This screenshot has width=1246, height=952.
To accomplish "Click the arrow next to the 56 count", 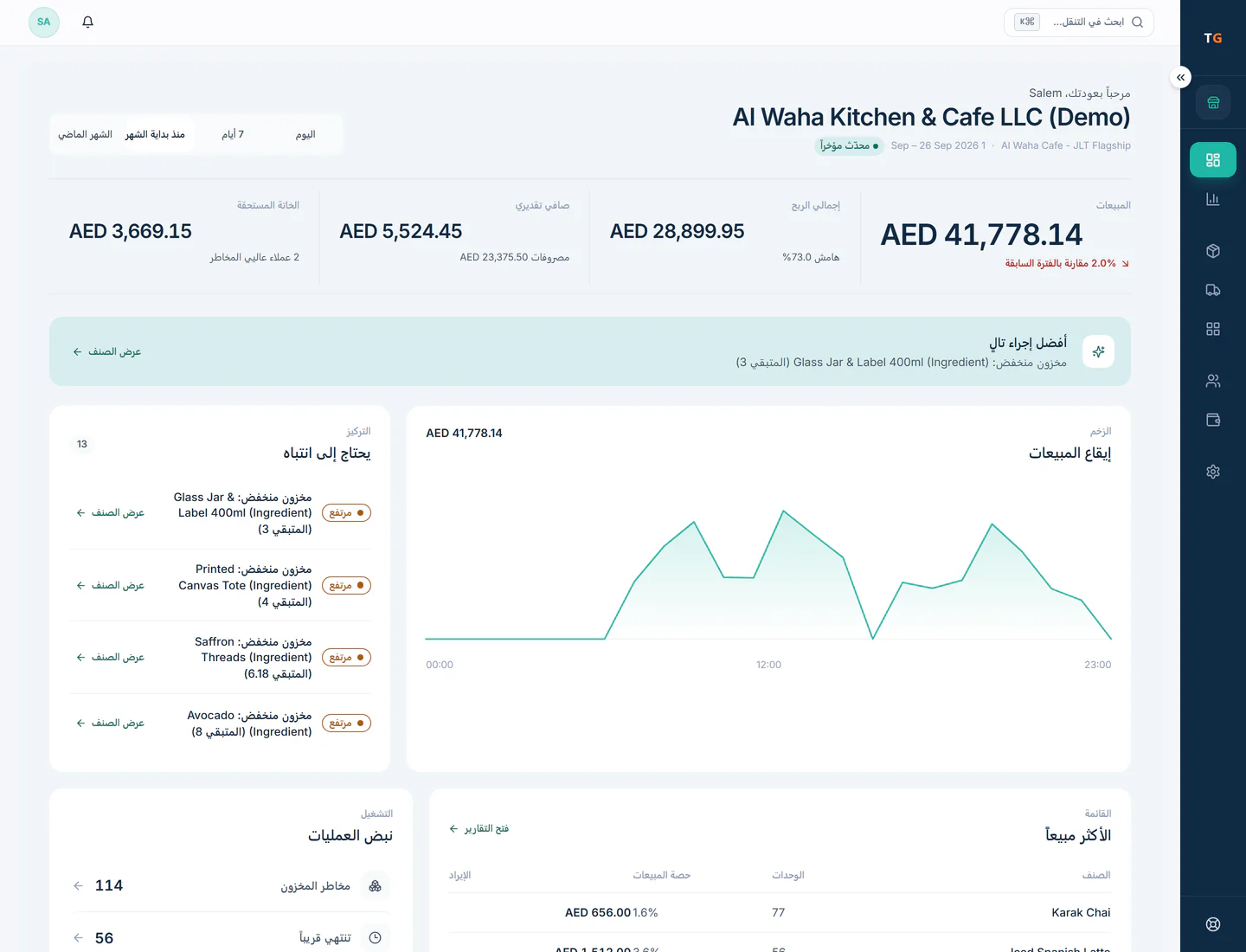I will 79,938.
